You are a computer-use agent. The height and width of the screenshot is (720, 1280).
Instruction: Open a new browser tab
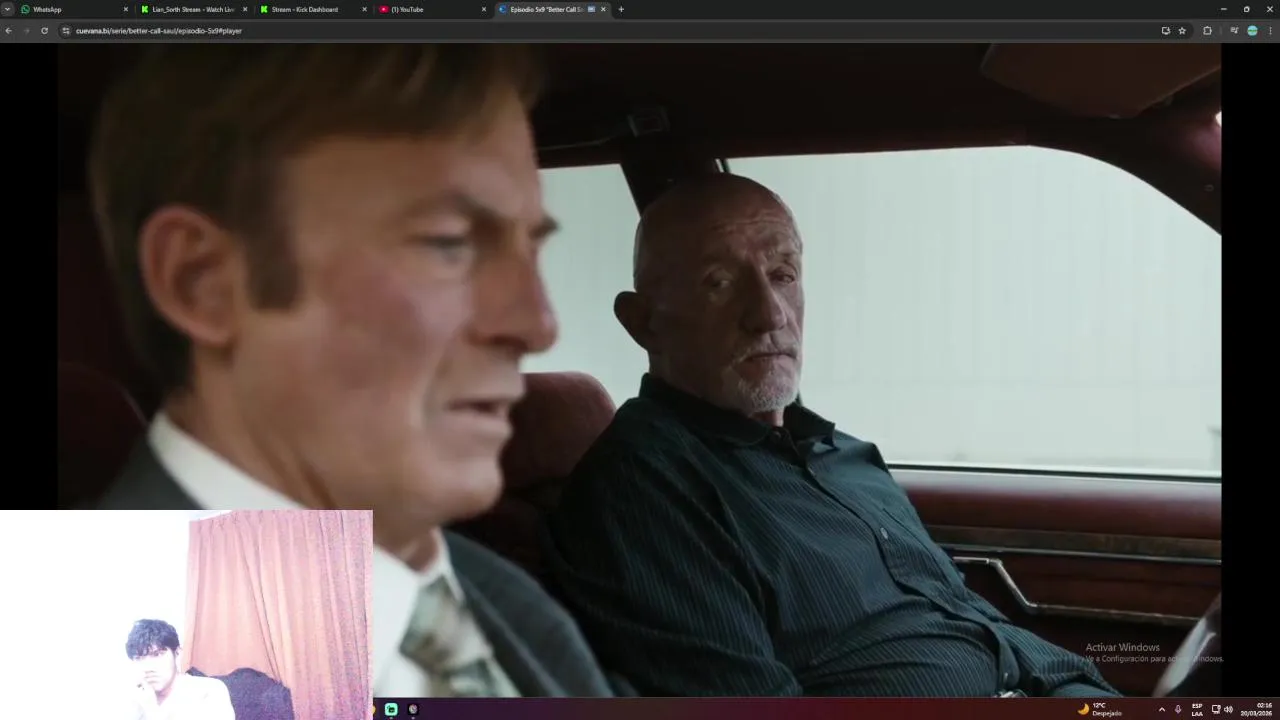click(621, 9)
